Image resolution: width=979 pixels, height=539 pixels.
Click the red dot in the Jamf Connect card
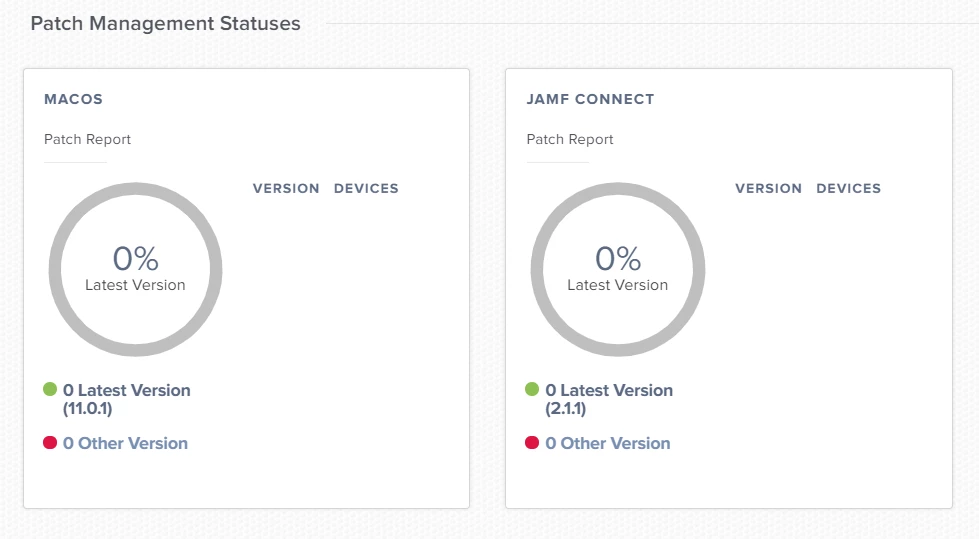[532, 443]
